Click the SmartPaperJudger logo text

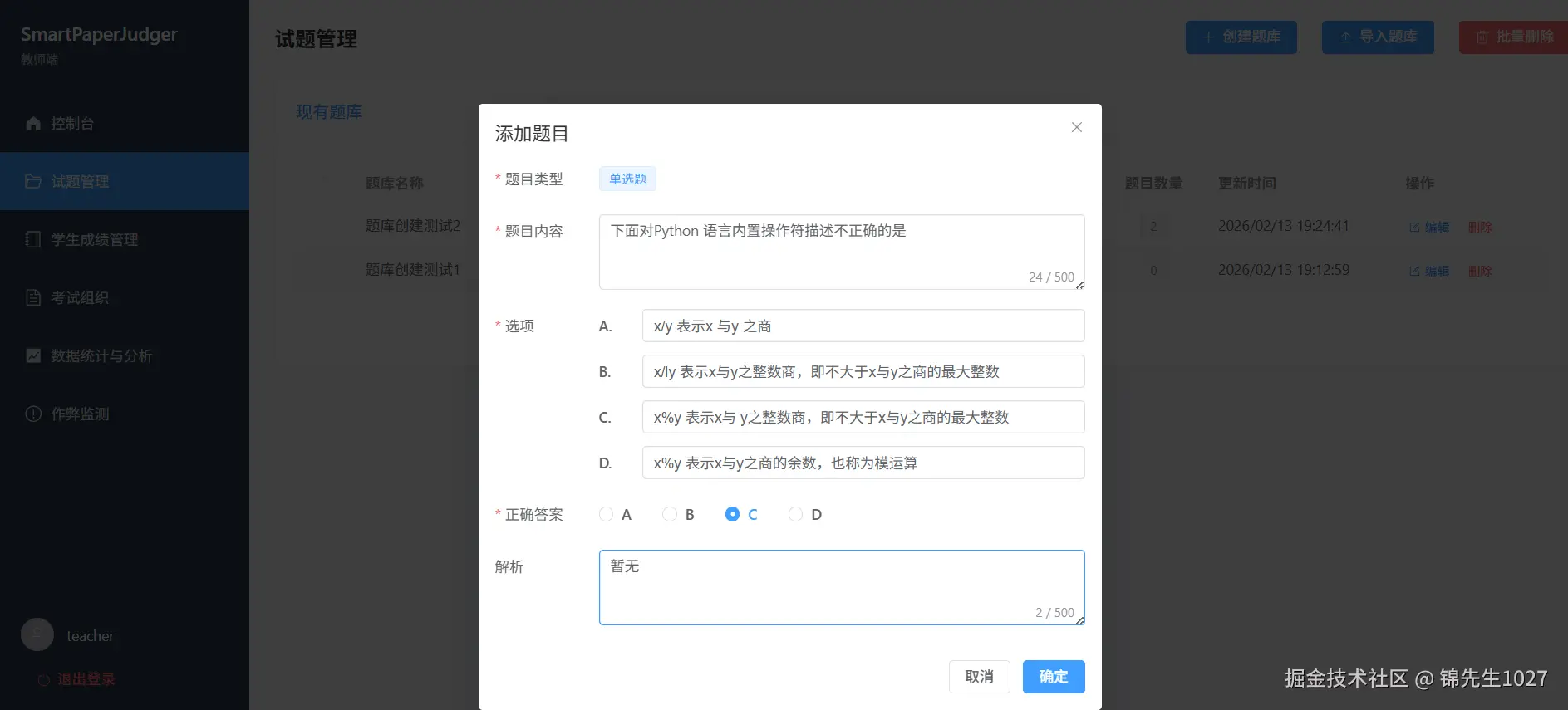pos(99,34)
